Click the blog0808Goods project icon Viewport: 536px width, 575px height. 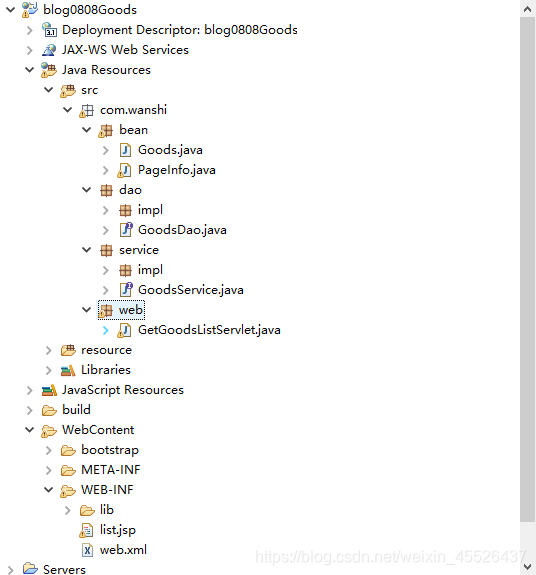[x=30, y=10]
